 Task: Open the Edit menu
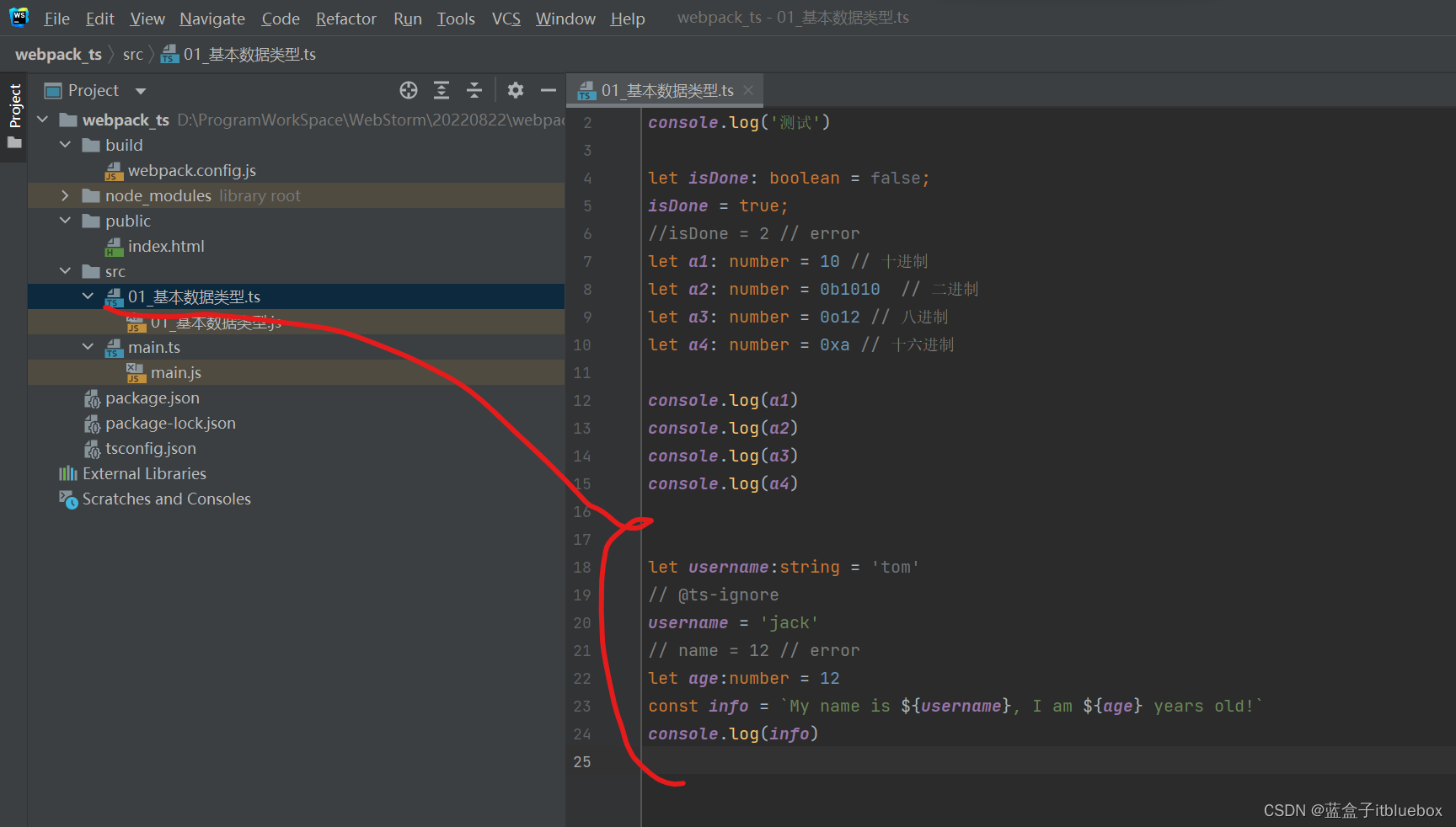tap(99, 19)
